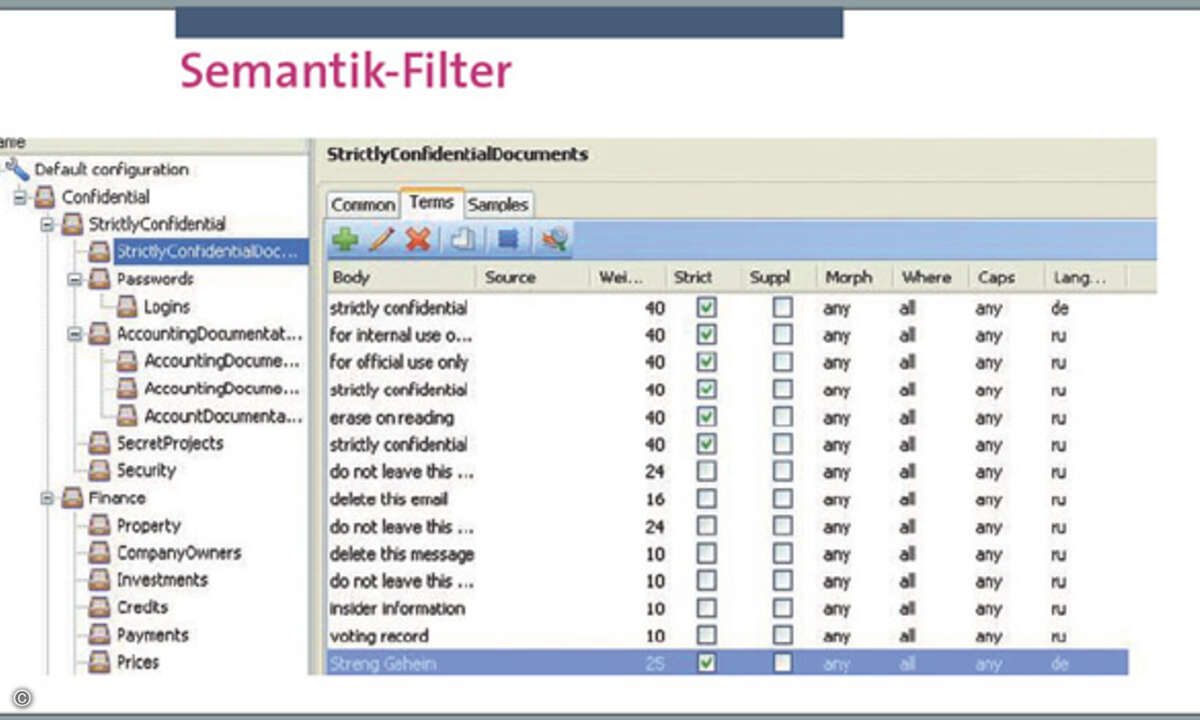Select the 'for internal use o...' term
Image resolution: width=1200 pixels, height=720 pixels.
401,335
